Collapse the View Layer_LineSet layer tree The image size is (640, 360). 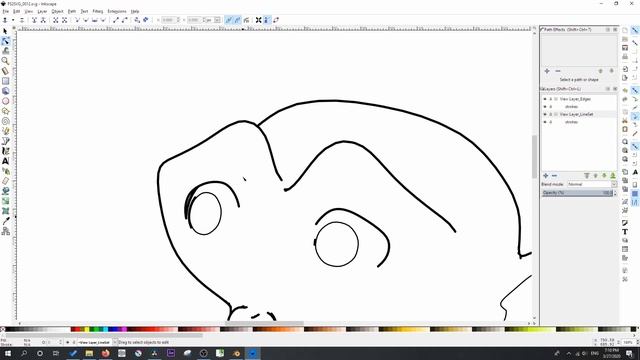556,114
